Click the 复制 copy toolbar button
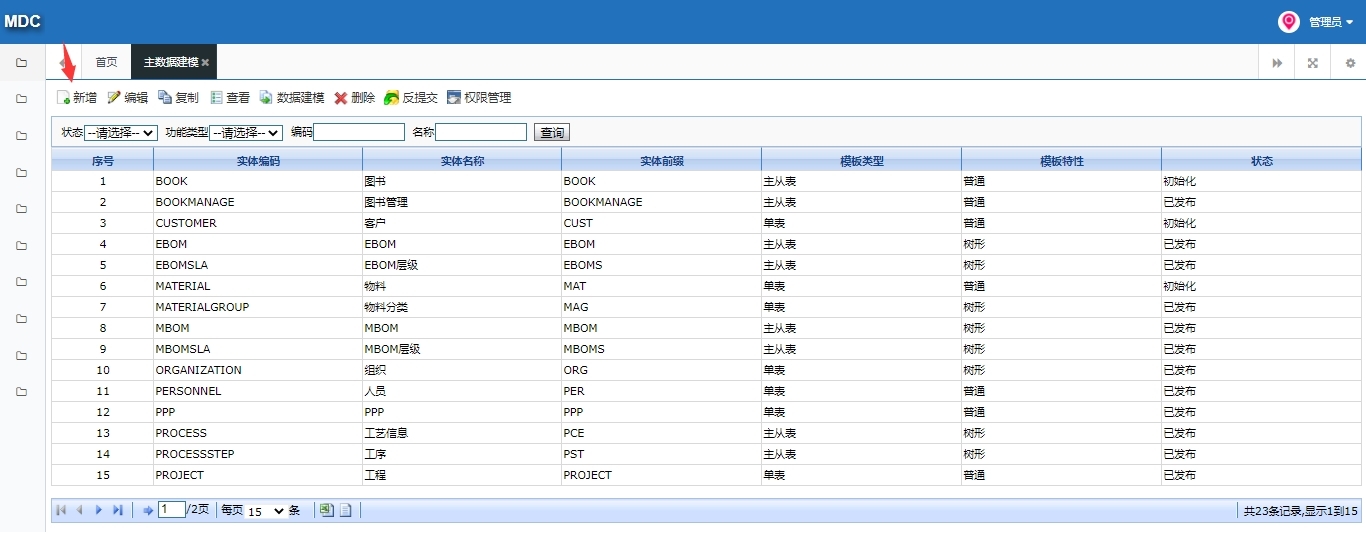Viewport: 1366px width, 533px height. 178,98
